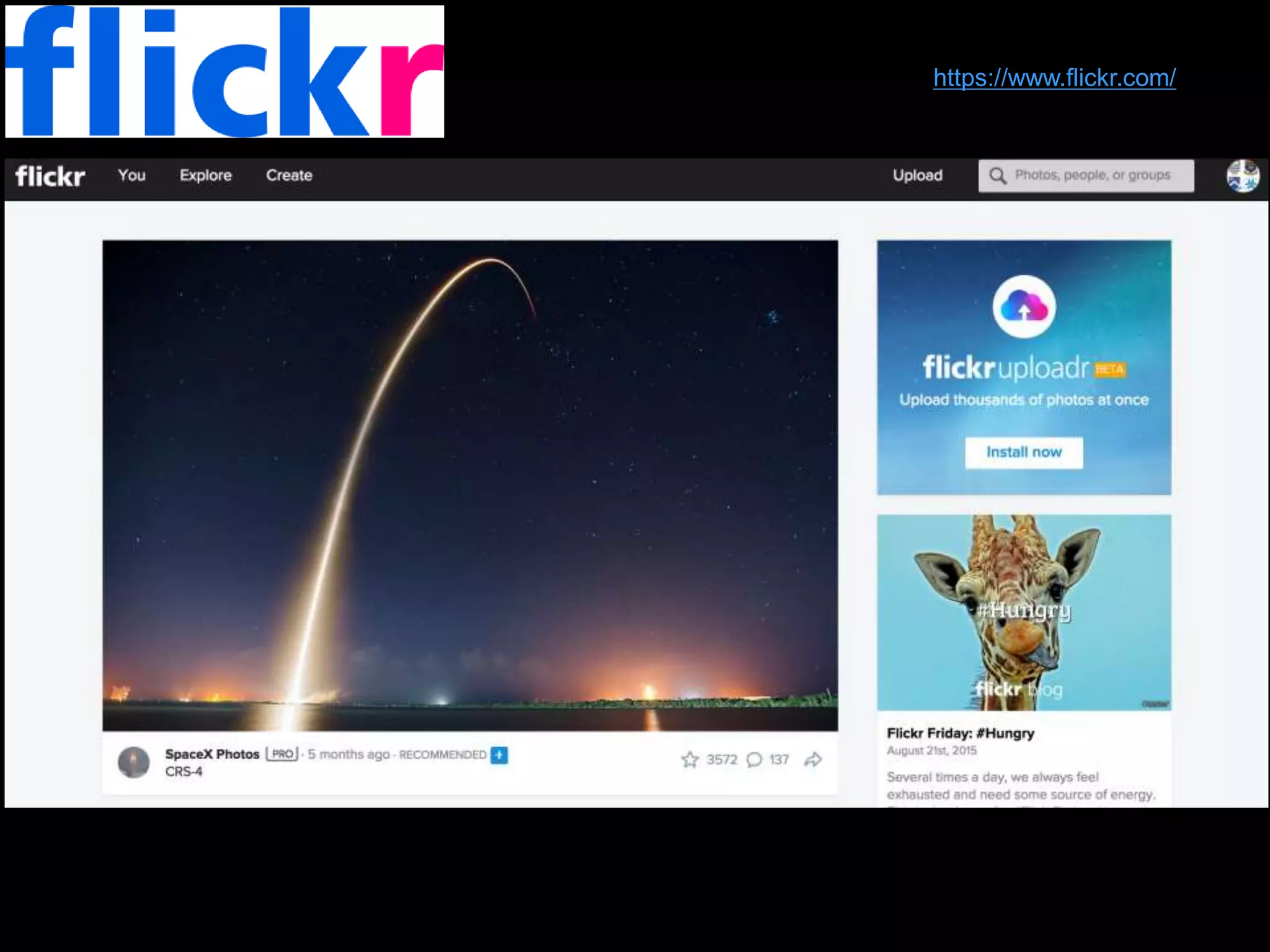Click the blue follow plus icon

tap(499, 755)
